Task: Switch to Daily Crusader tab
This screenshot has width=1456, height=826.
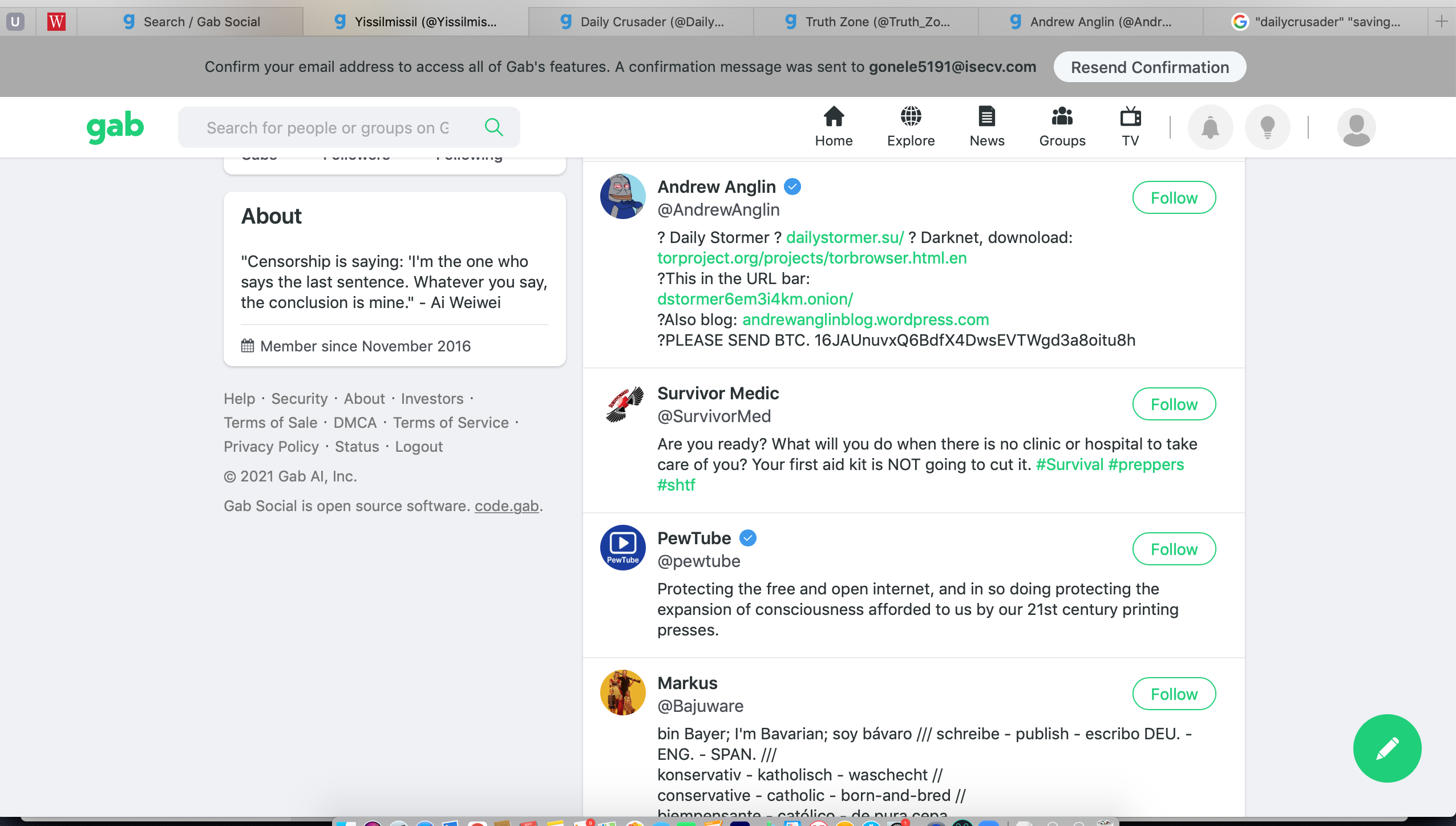Action: [641, 22]
